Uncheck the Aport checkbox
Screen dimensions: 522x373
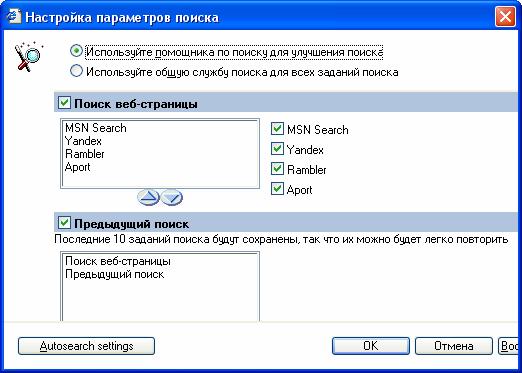point(277,188)
